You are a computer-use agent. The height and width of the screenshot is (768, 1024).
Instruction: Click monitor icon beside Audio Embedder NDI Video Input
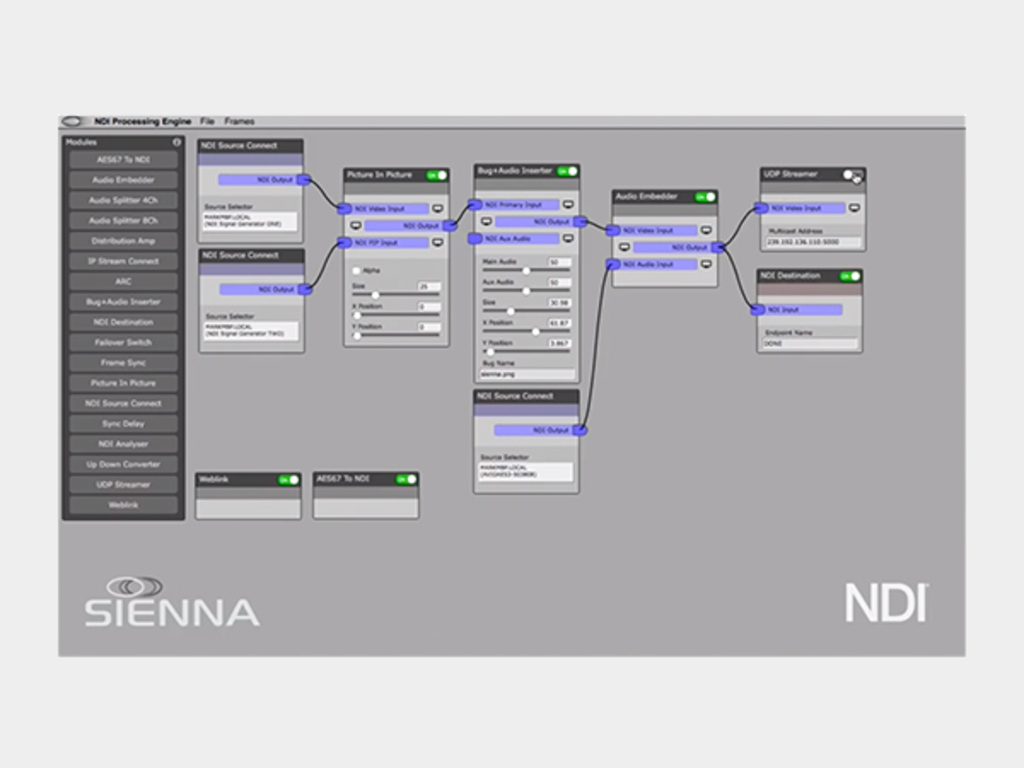[x=706, y=231]
